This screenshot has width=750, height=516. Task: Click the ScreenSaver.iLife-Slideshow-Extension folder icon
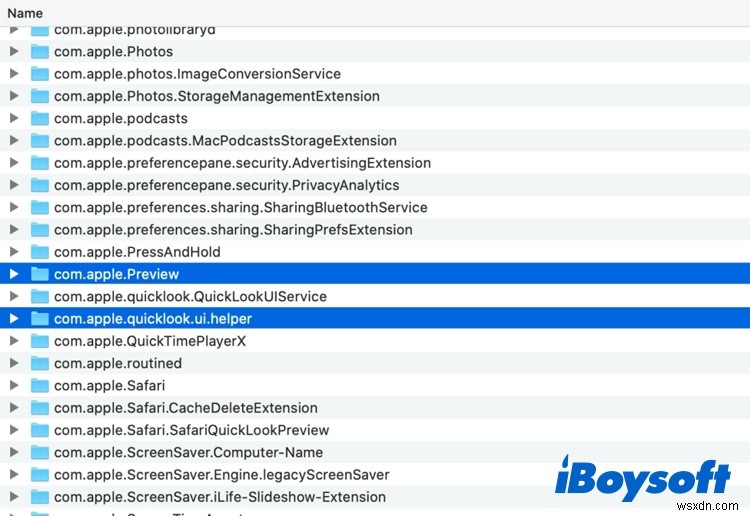[x=40, y=496]
